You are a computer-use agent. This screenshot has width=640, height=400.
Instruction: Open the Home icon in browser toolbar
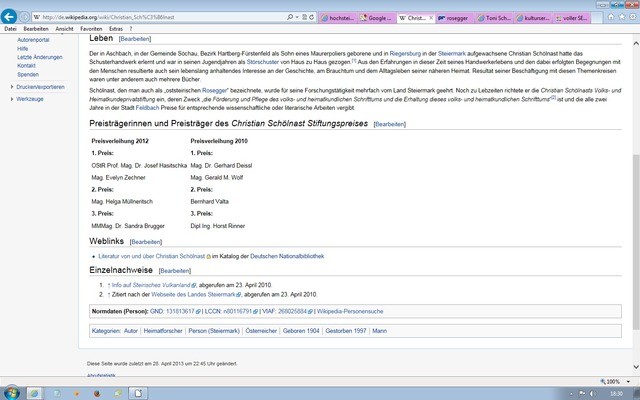(x=611, y=17)
